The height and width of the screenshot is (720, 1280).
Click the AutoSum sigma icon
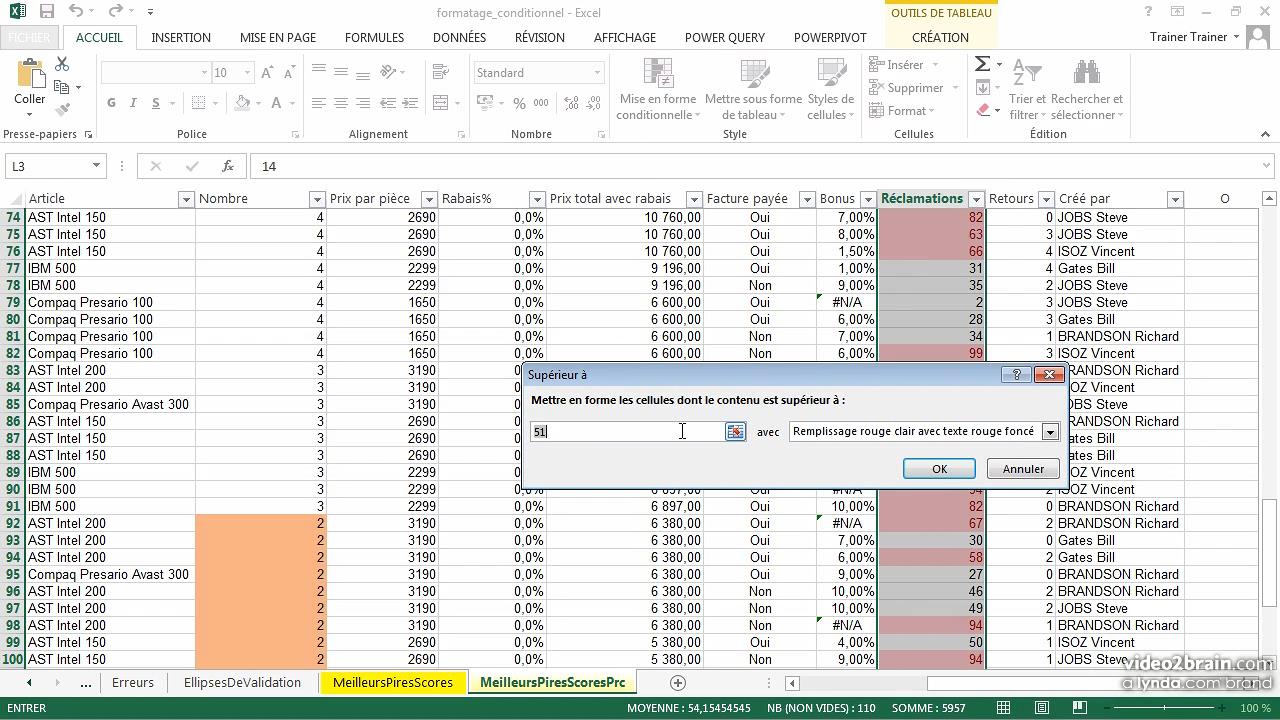[x=983, y=64]
